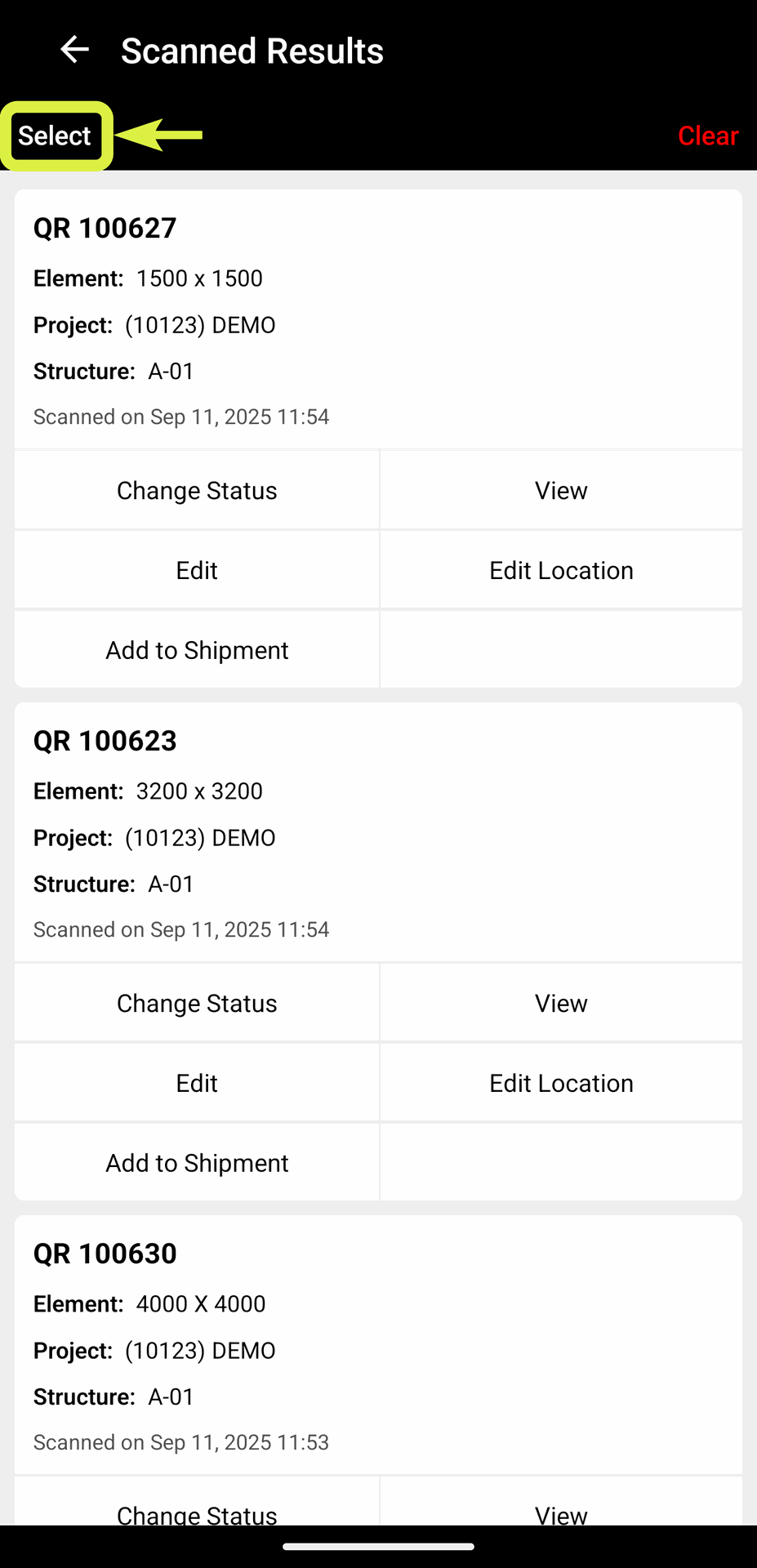Edit the QR 100627 element
Viewport: 757px width, 1568px height.
197,570
